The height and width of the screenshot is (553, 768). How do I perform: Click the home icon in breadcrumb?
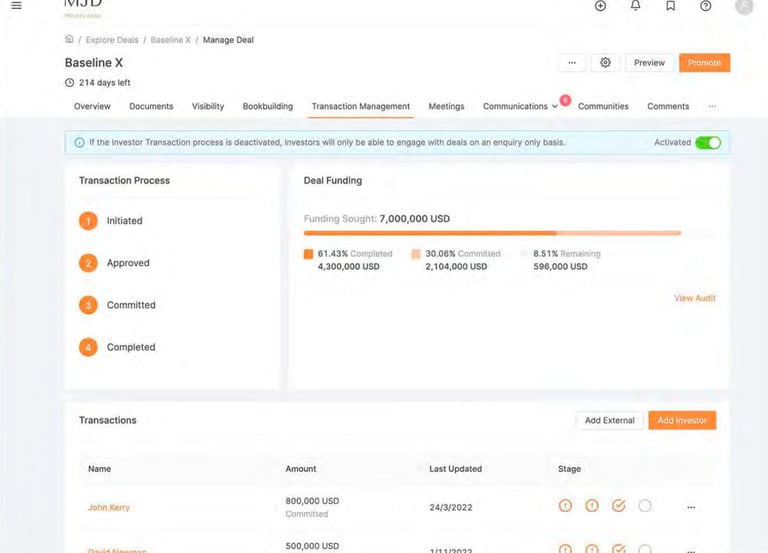(69, 39)
